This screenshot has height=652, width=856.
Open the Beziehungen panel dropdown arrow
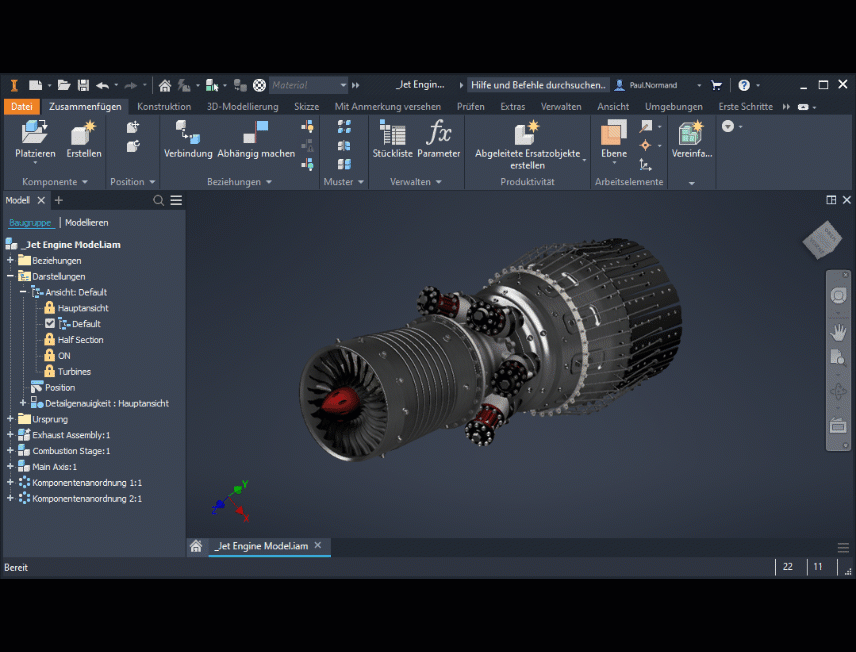coord(269,182)
